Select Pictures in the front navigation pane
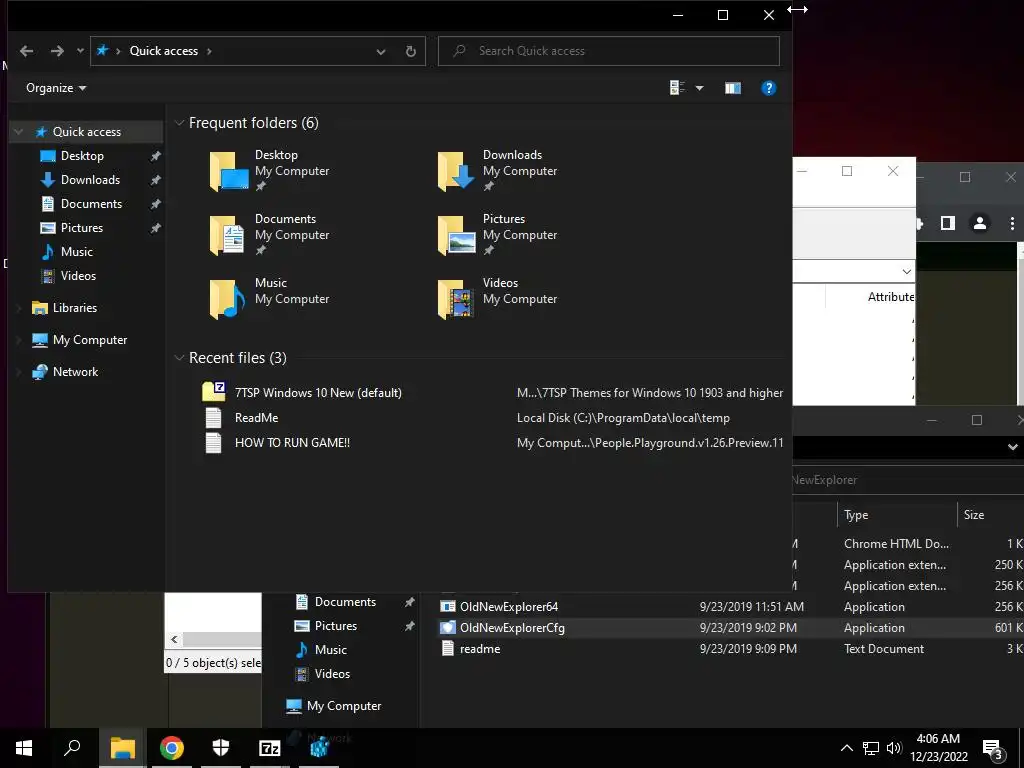1024x768 pixels. [x=82, y=227]
